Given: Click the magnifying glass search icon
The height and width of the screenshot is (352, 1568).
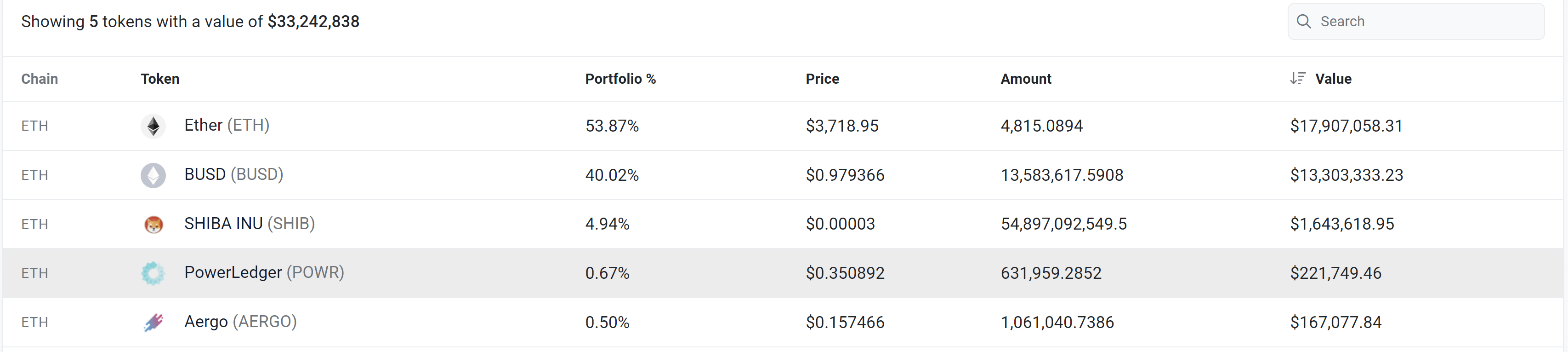Looking at the screenshot, I should coord(1303,21).
